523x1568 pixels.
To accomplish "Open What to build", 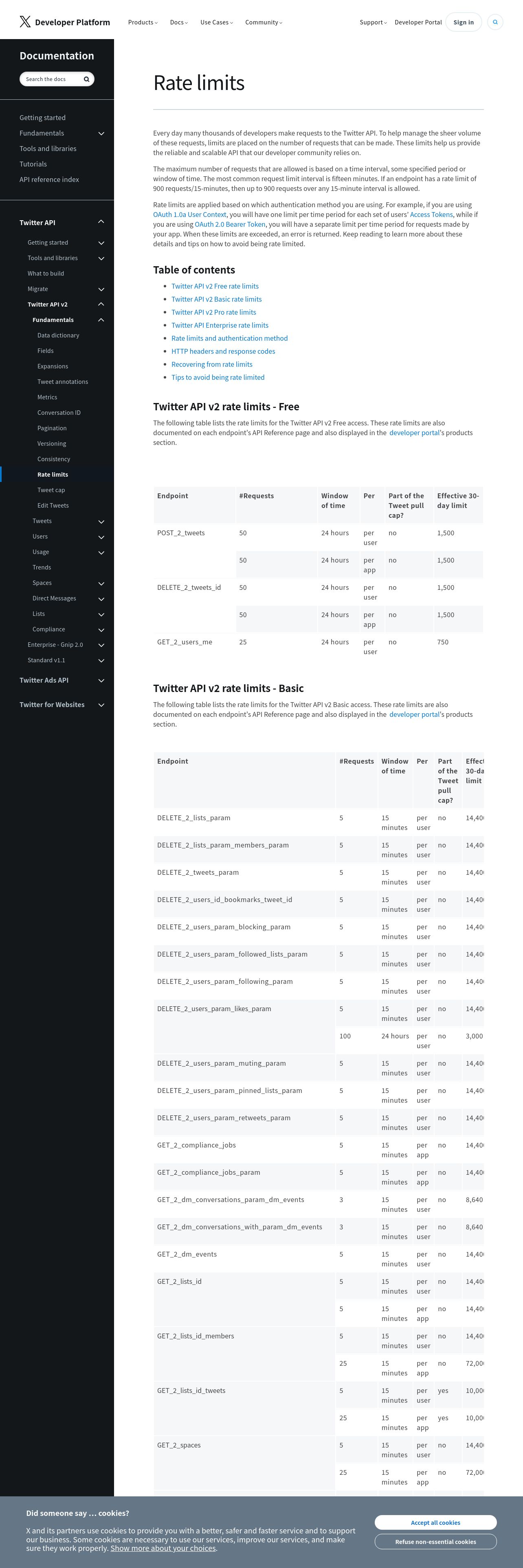I will (46, 274).
